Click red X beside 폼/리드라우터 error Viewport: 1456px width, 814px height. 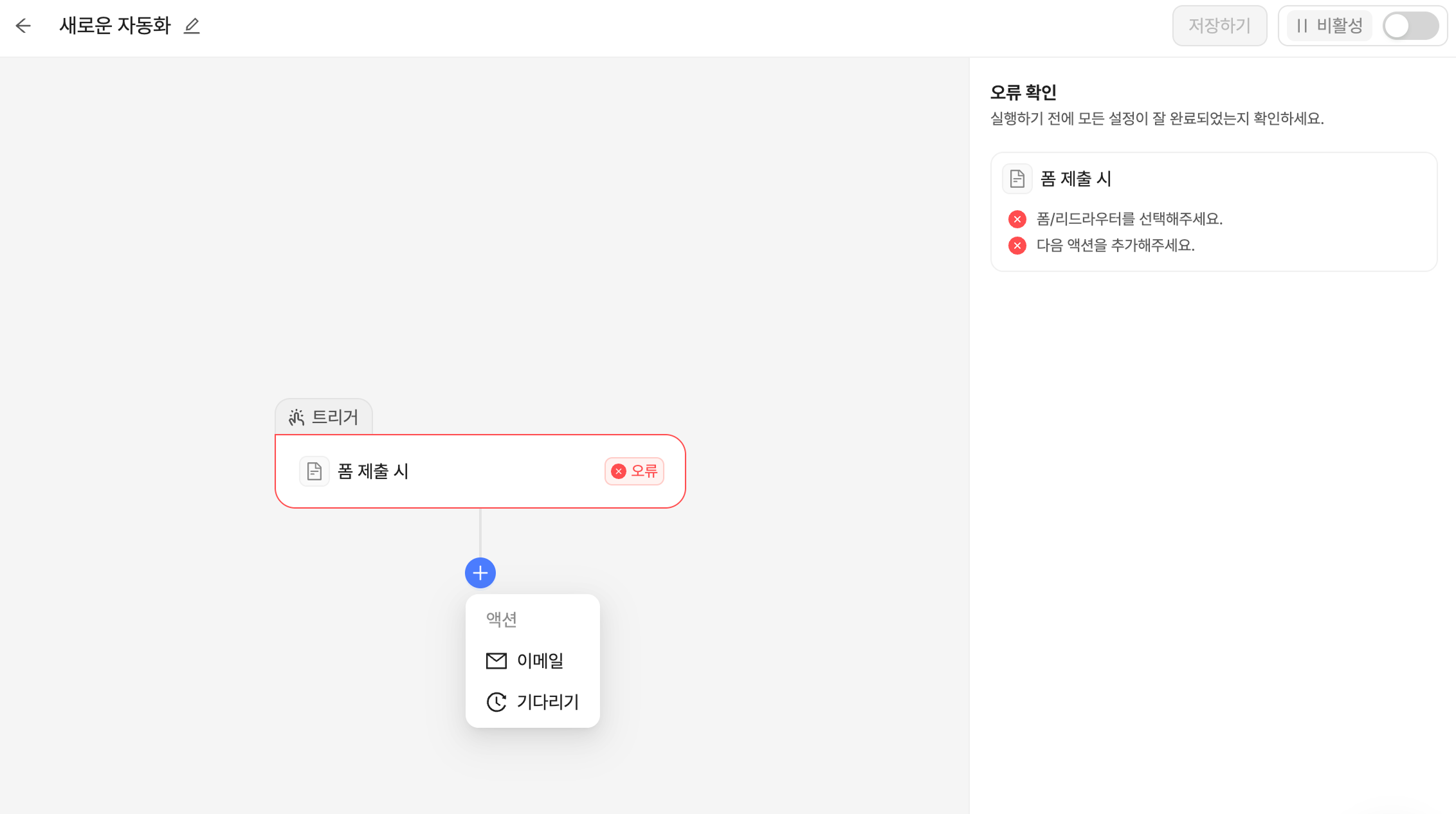[x=1017, y=219]
